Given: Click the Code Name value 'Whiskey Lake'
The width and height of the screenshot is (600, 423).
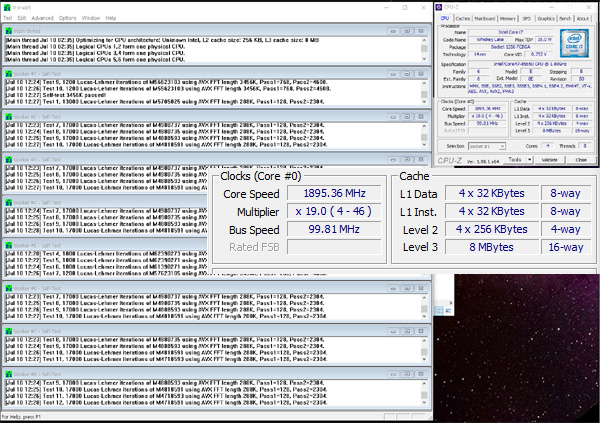Looking at the screenshot, I should 490,39.
